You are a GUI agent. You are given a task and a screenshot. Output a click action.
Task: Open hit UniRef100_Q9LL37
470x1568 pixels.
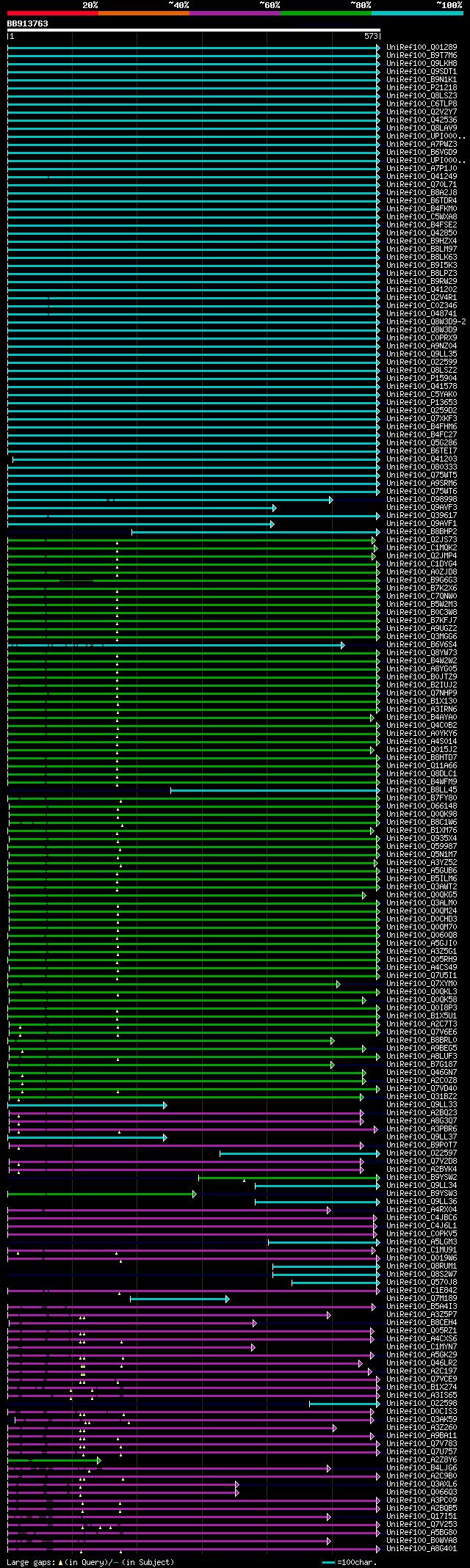click(x=422, y=1137)
